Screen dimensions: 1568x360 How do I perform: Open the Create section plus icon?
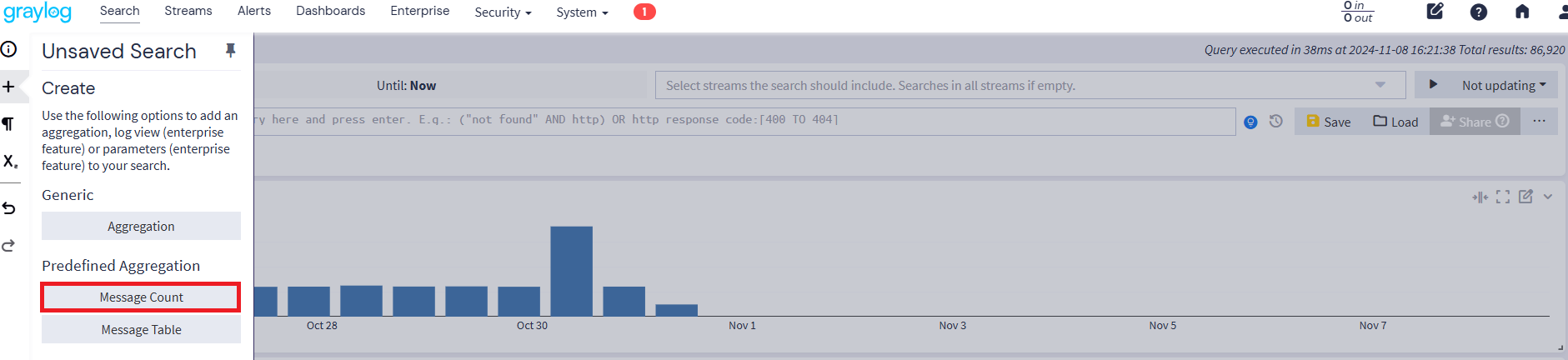(9, 87)
